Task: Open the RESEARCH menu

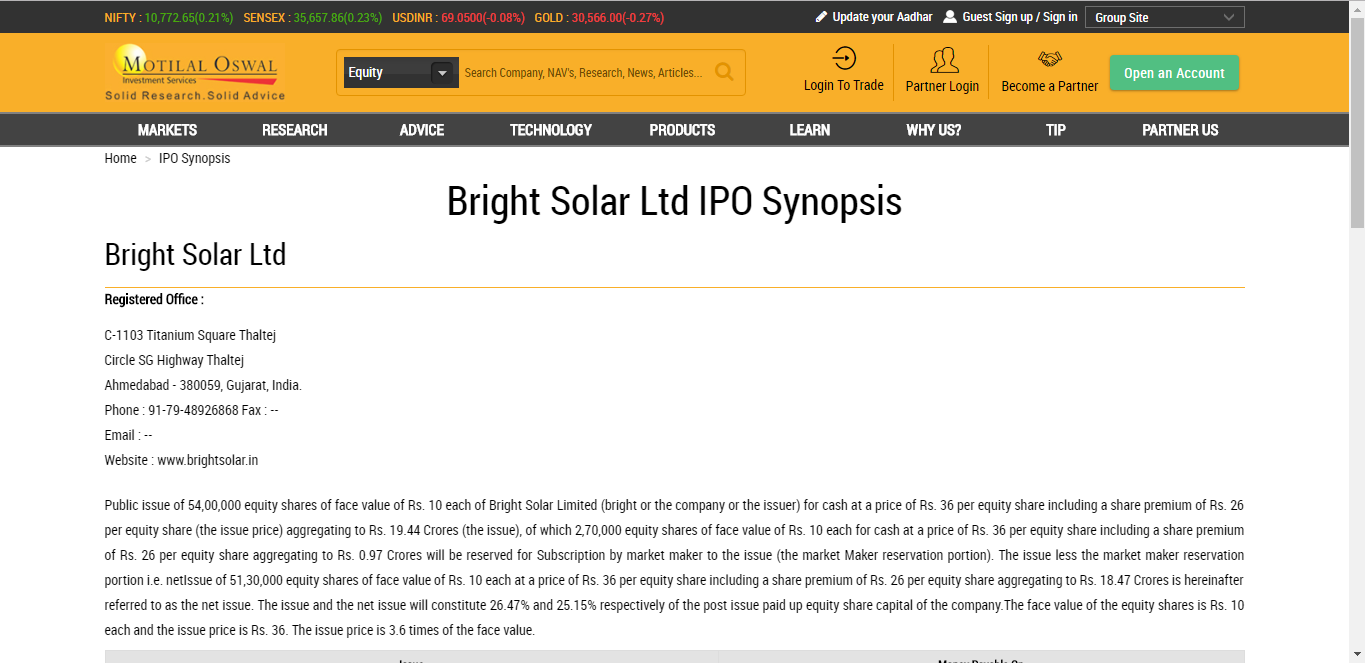Action: 295,130
